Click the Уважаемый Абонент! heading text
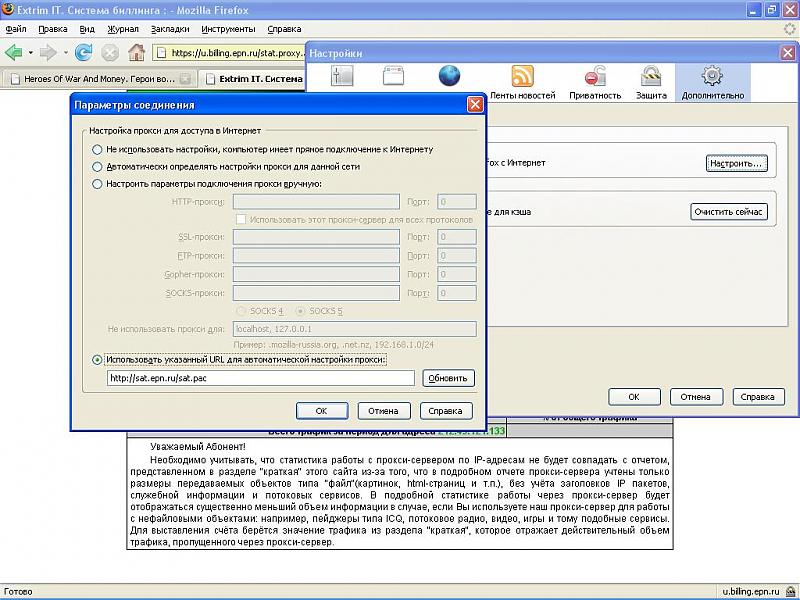 point(198,447)
